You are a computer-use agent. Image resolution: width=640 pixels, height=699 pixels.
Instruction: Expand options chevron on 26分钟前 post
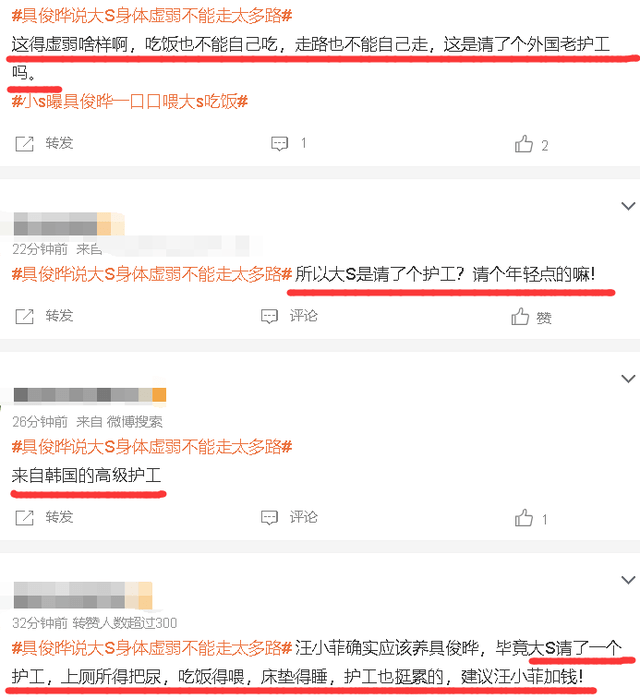[628, 378]
